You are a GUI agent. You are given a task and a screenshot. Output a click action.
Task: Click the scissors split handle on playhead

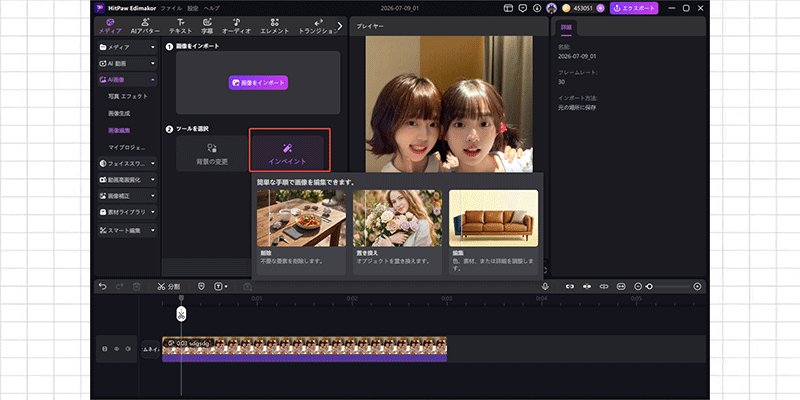tap(181, 314)
